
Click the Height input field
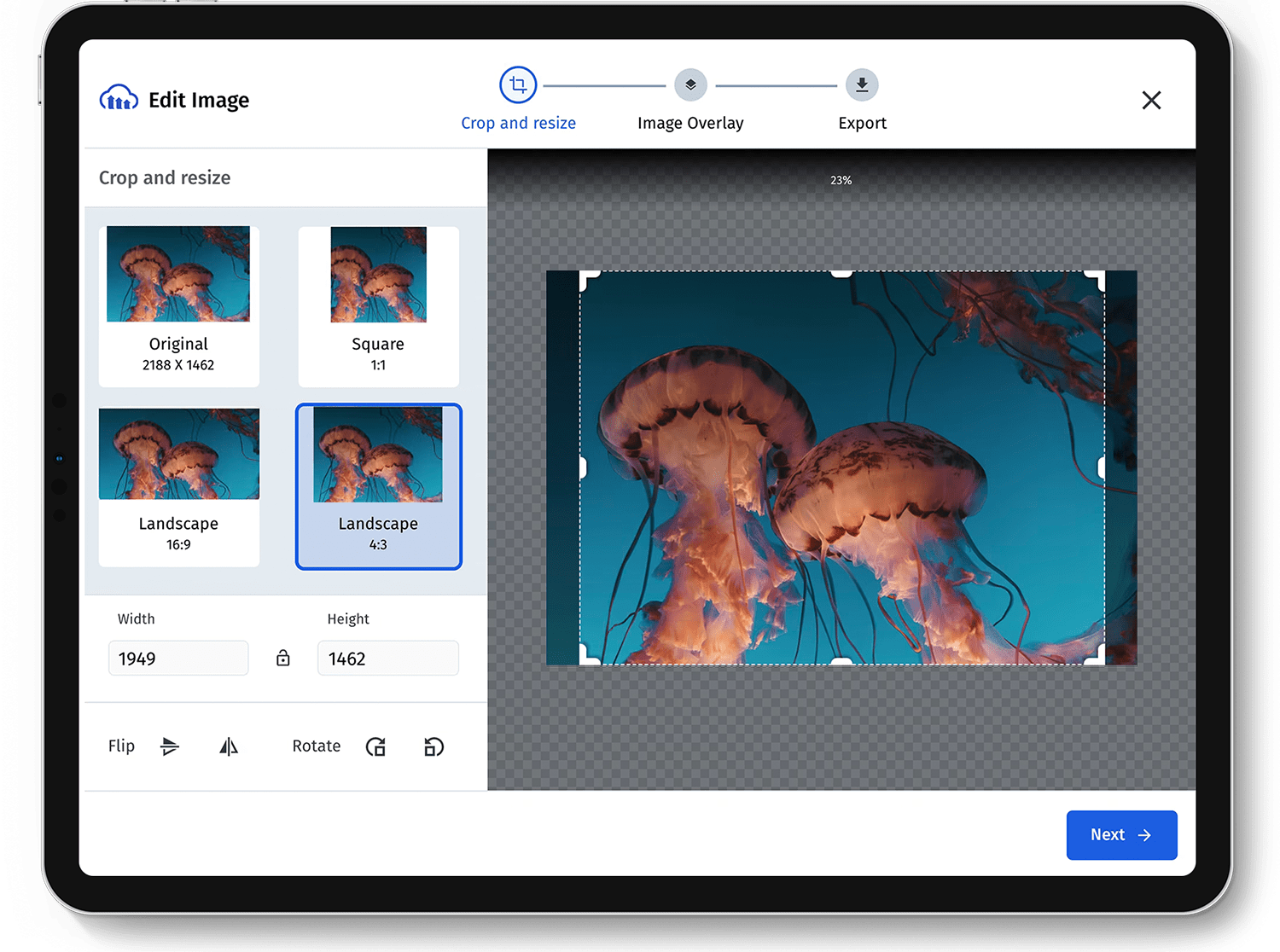pos(387,659)
